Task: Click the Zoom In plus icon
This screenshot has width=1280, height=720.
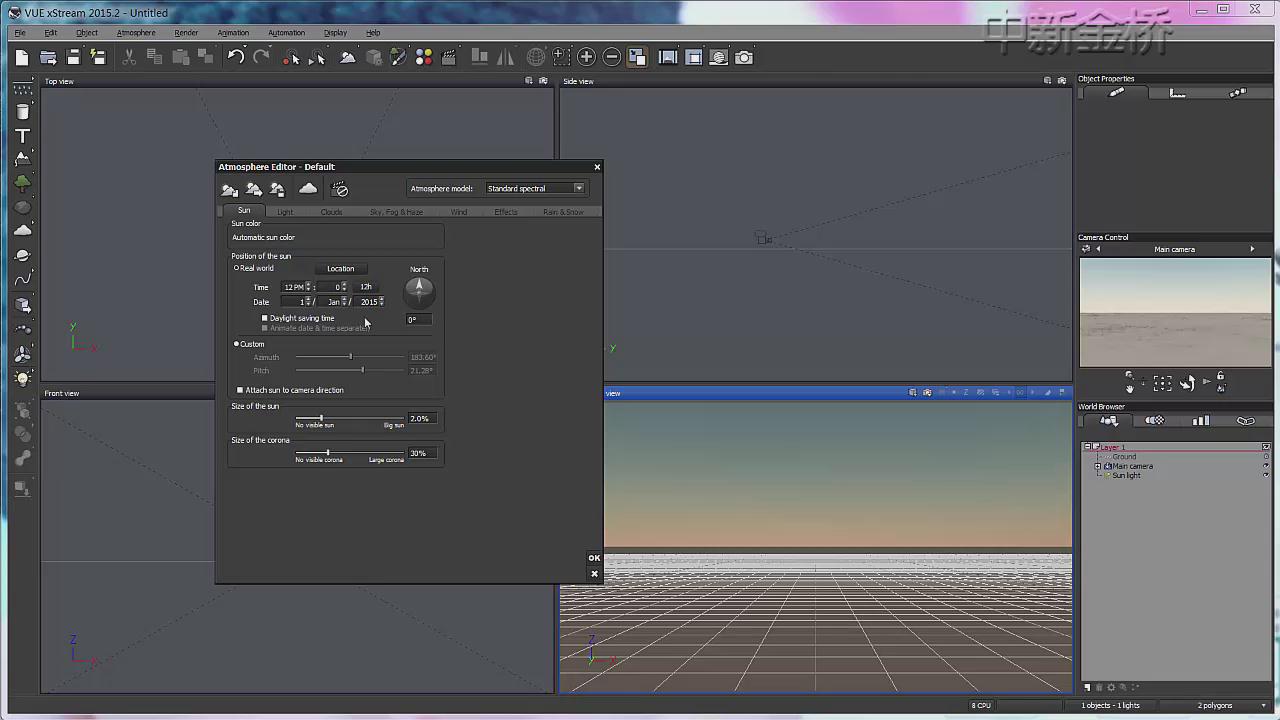Action: 587,58
